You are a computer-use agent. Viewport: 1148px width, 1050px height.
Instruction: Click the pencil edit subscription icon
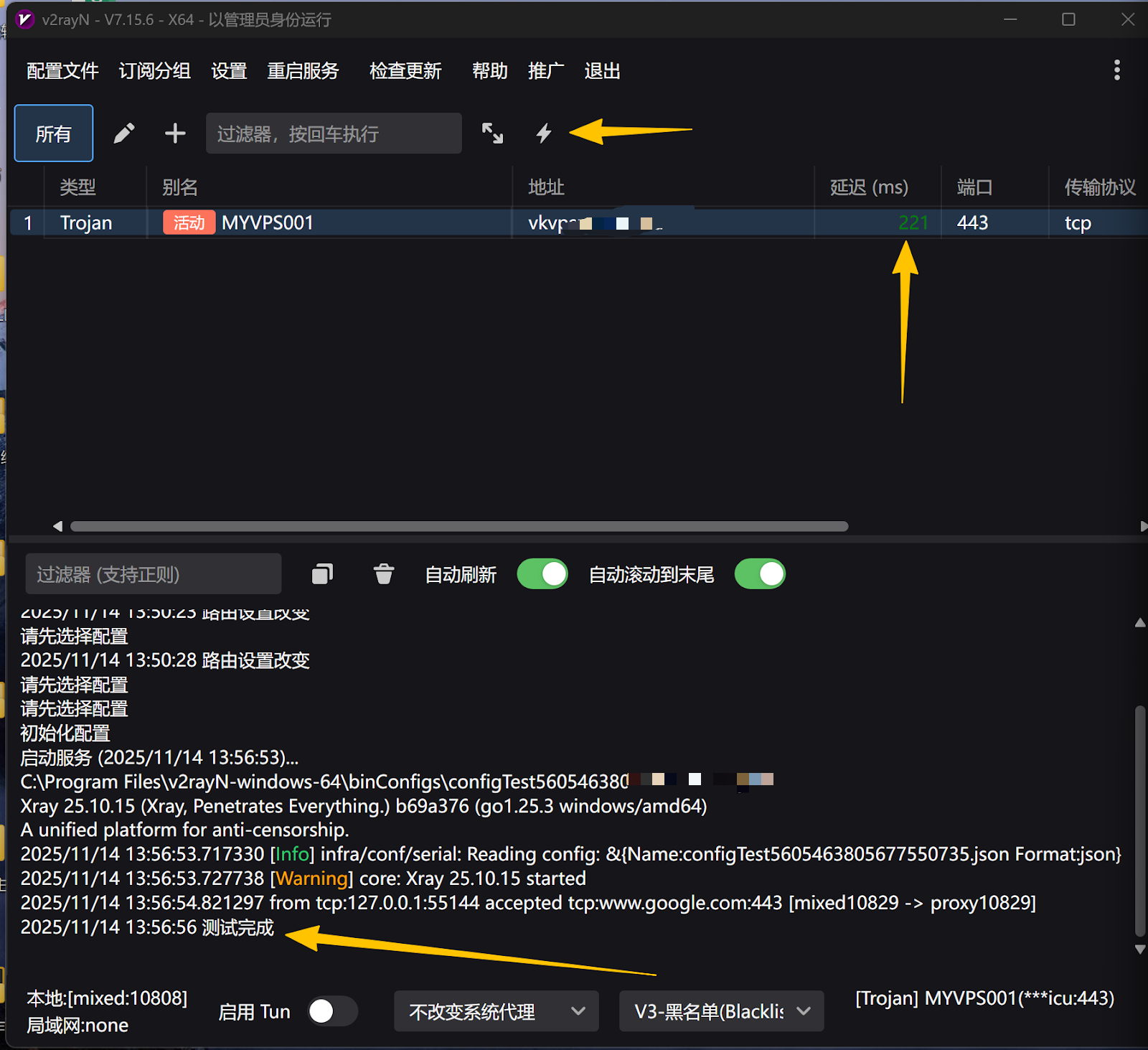[124, 133]
